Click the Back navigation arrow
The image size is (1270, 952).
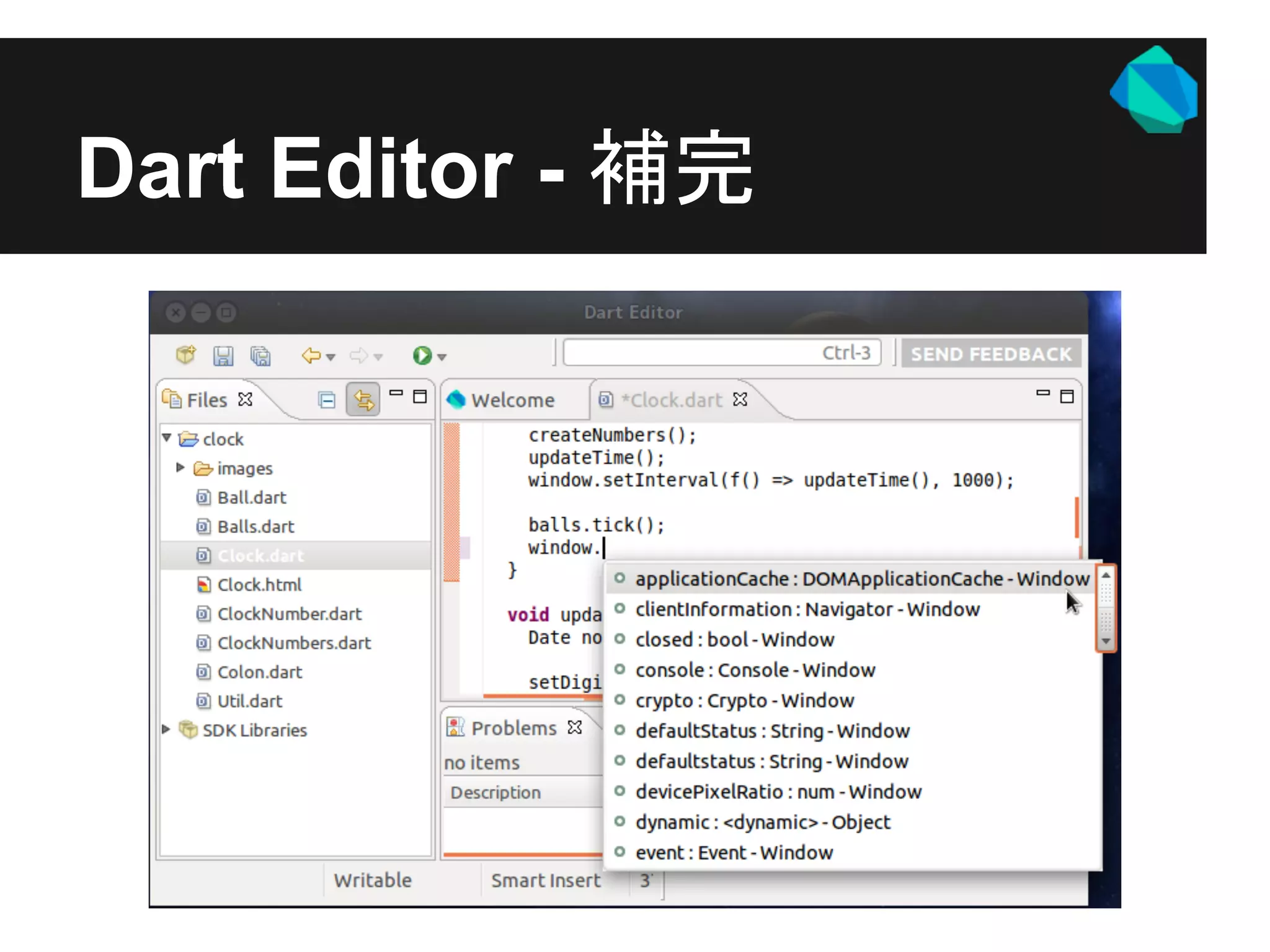(x=311, y=356)
